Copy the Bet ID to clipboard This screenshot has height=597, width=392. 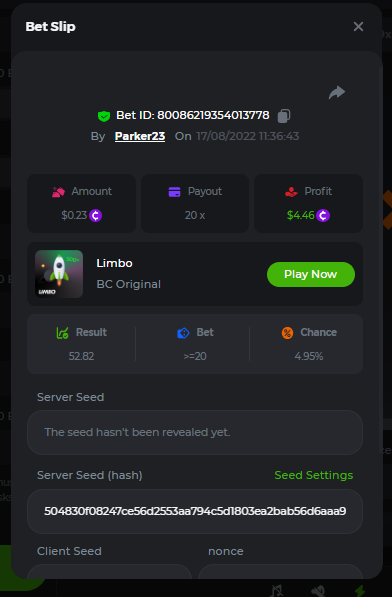pyautogui.click(x=284, y=116)
